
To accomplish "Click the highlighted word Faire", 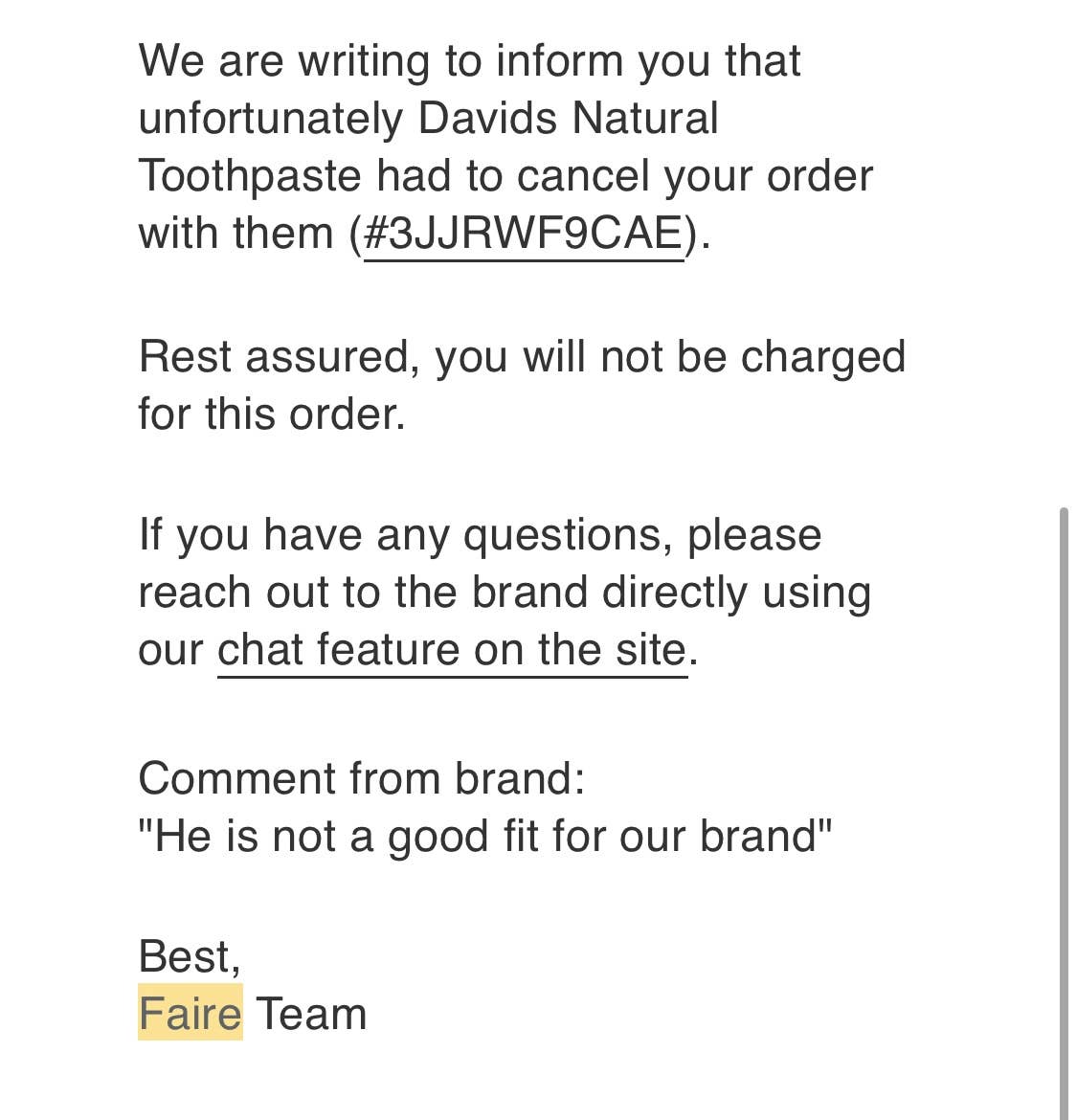I will point(190,1014).
